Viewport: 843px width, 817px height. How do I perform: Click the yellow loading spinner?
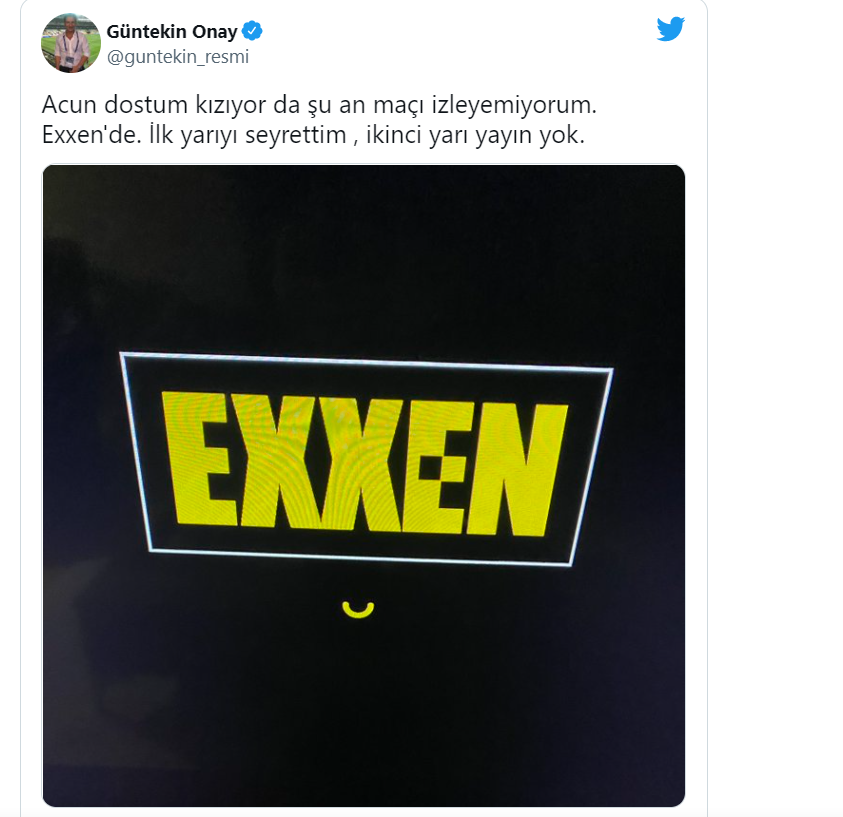point(358,610)
